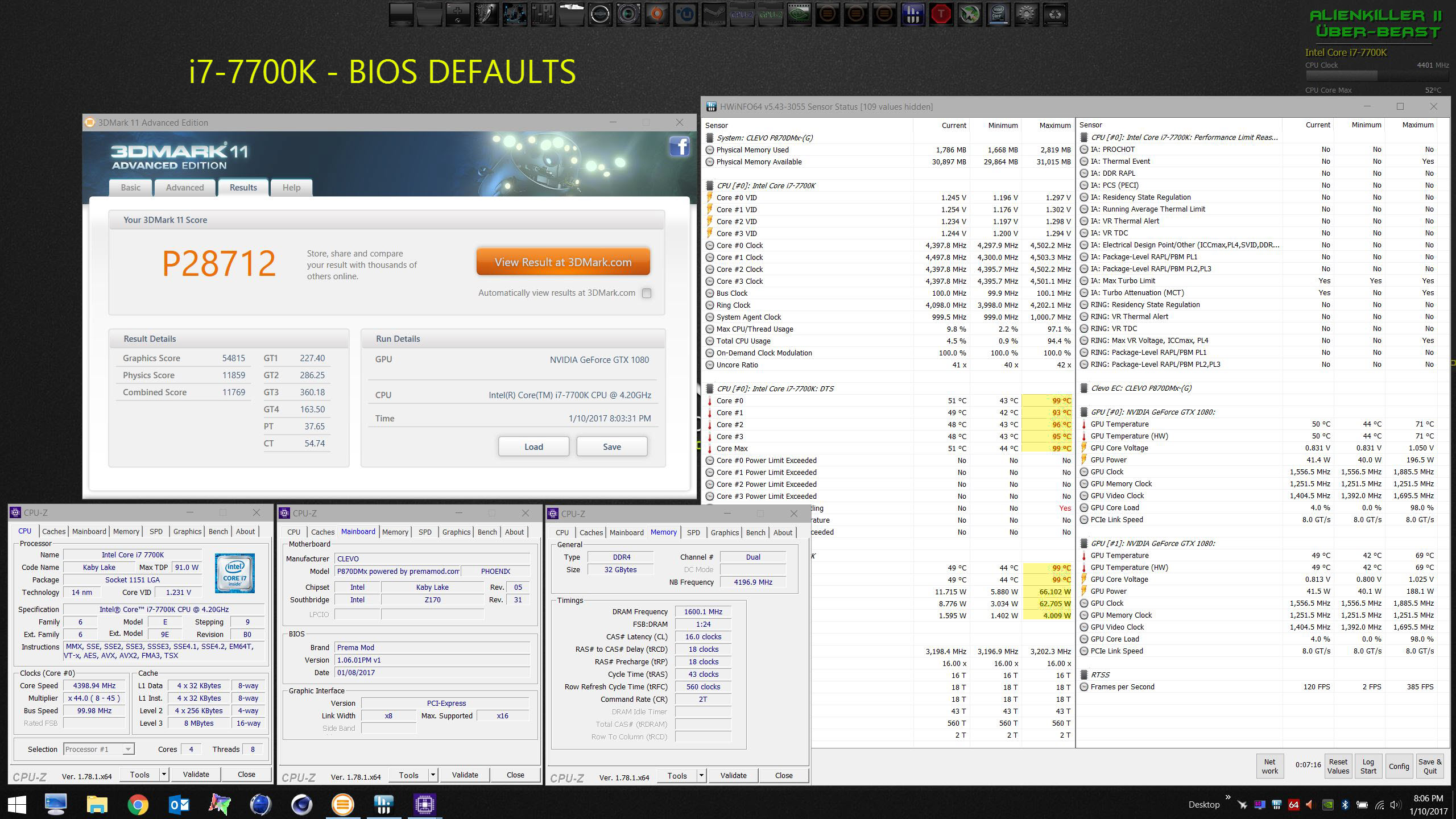Open the SPD tab in first CPU-Z
The image size is (1456, 819).
tap(156, 531)
